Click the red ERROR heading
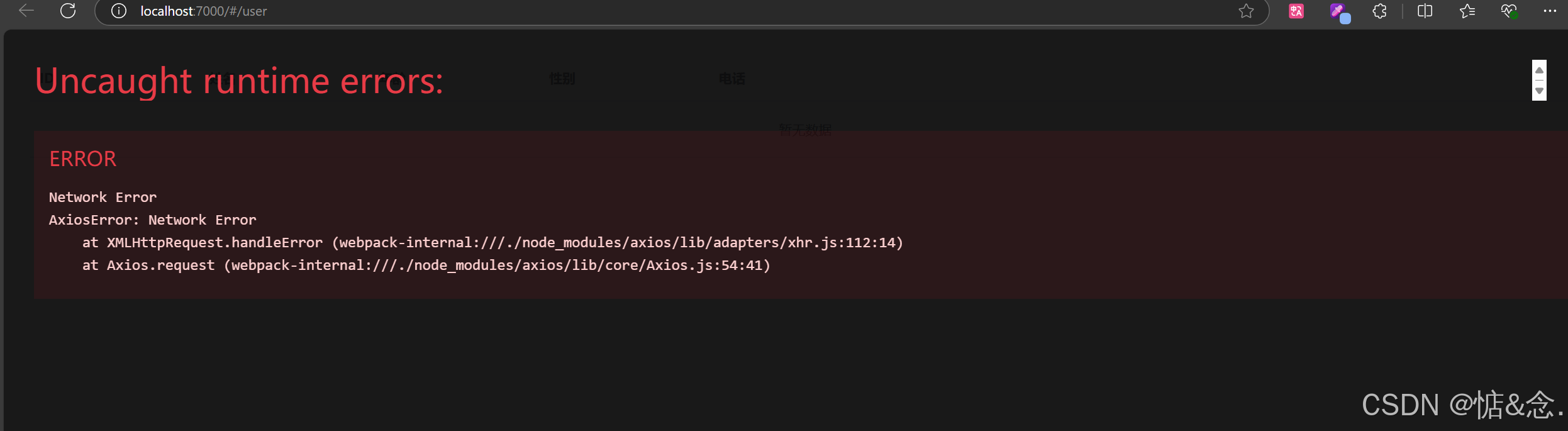The height and width of the screenshot is (431, 1568). pos(83,159)
